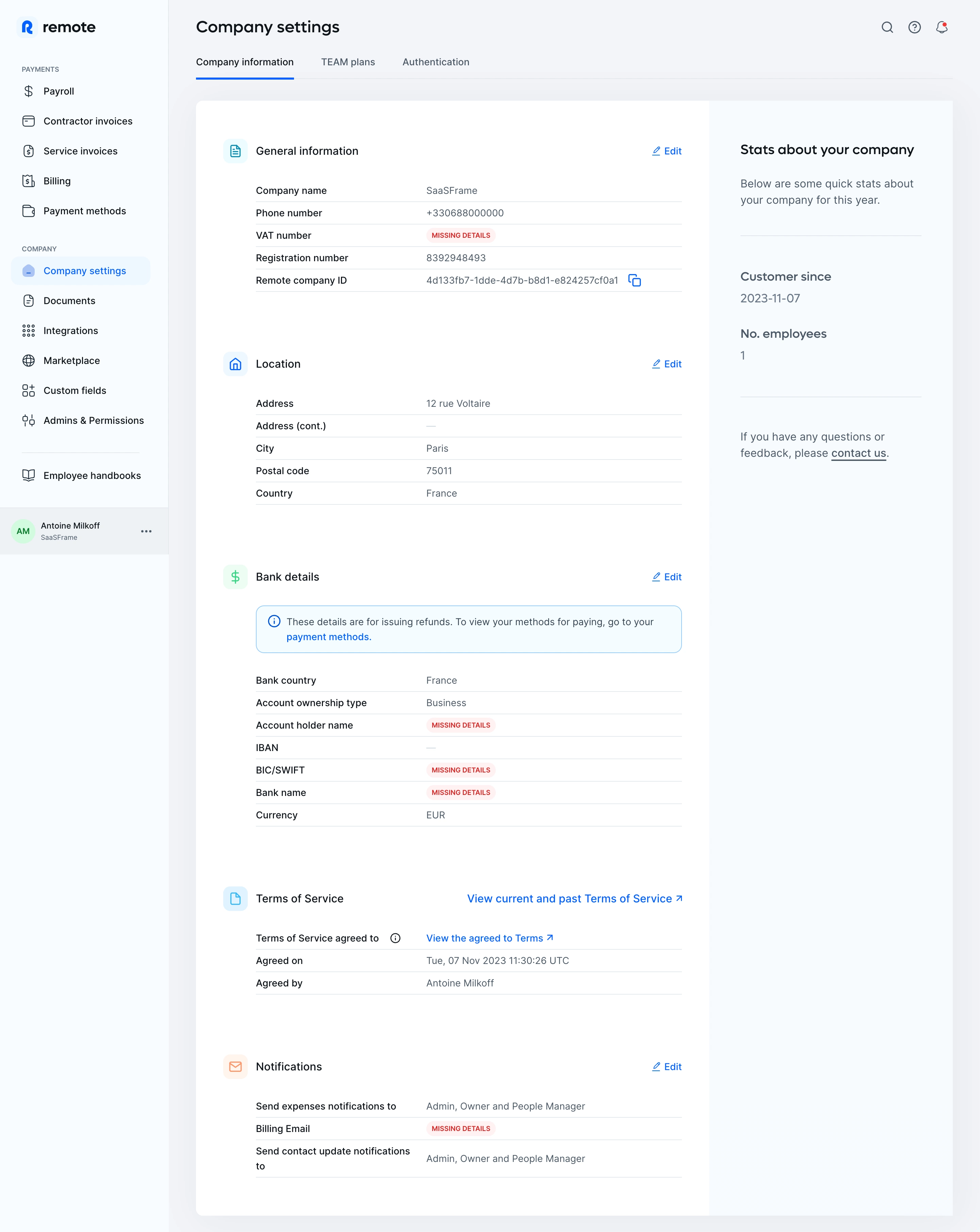The width and height of the screenshot is (980, 1232).
Task: Click the BIC/SWIFT MISSING DETAILS badge
Action: click(x=461, y=770)
